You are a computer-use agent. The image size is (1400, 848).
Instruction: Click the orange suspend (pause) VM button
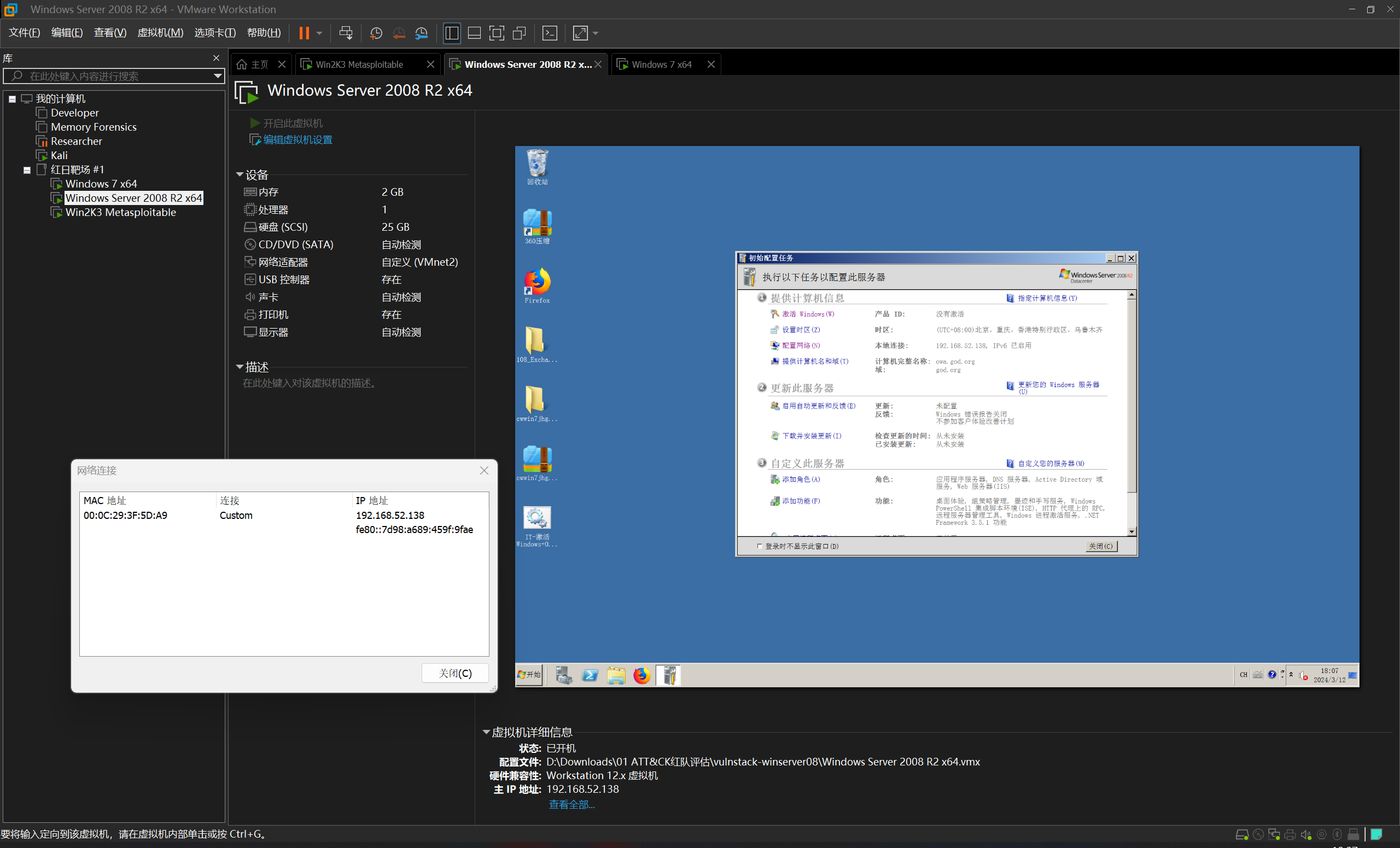pyautogui.click(x=304, y=33)
